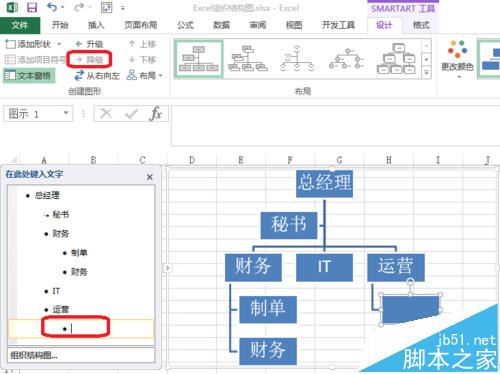
Task: Switch to the 插入 ribbon tab
Action: (x=96, y=25)
